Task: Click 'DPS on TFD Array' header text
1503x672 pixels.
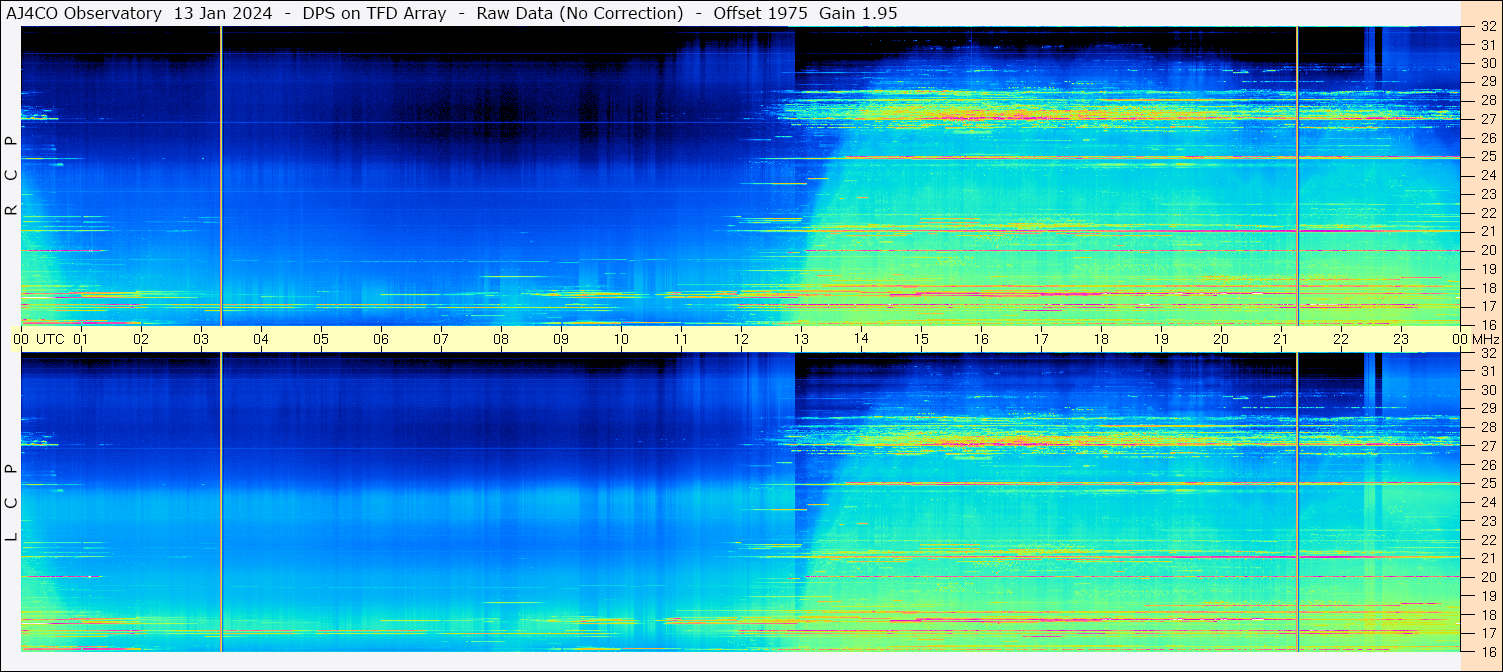Action: 374,13
